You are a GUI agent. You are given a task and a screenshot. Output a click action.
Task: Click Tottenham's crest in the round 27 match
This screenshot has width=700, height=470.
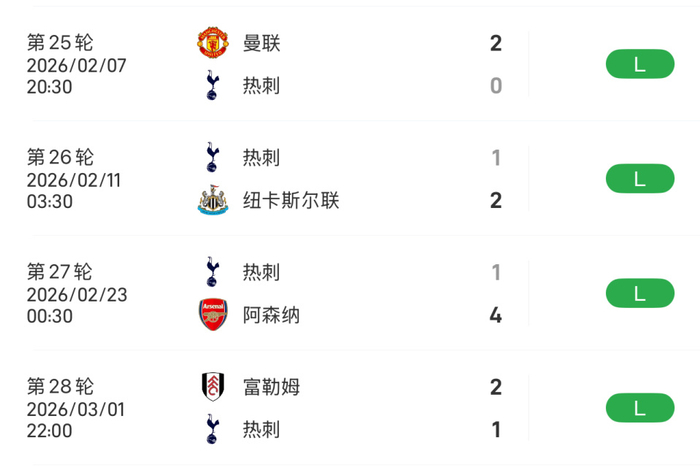coord(212,272)
